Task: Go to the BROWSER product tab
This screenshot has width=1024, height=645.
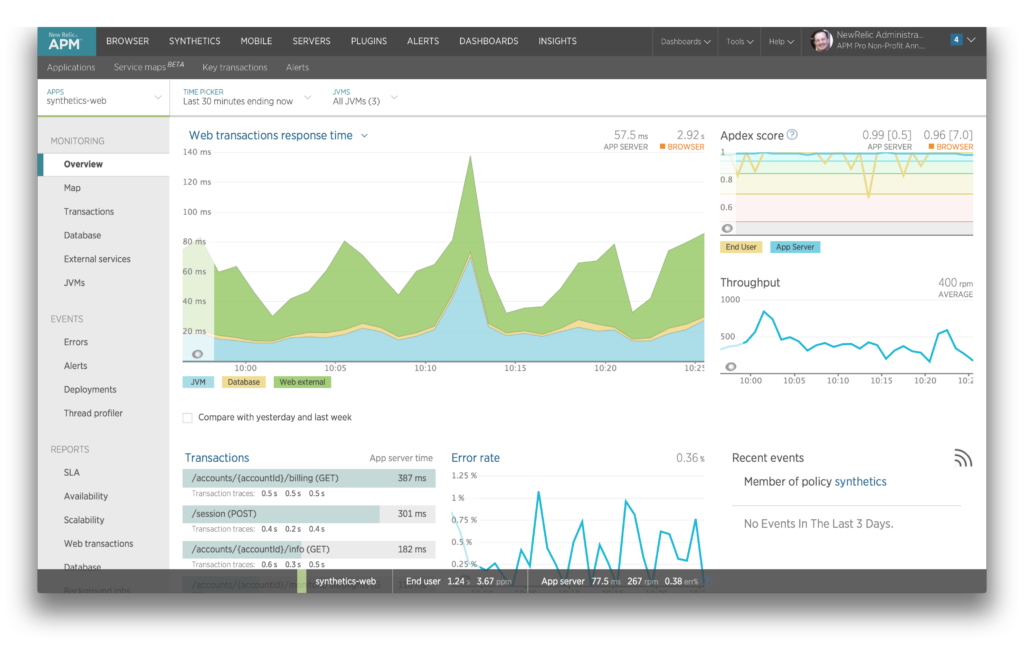Action: point(127,41)
